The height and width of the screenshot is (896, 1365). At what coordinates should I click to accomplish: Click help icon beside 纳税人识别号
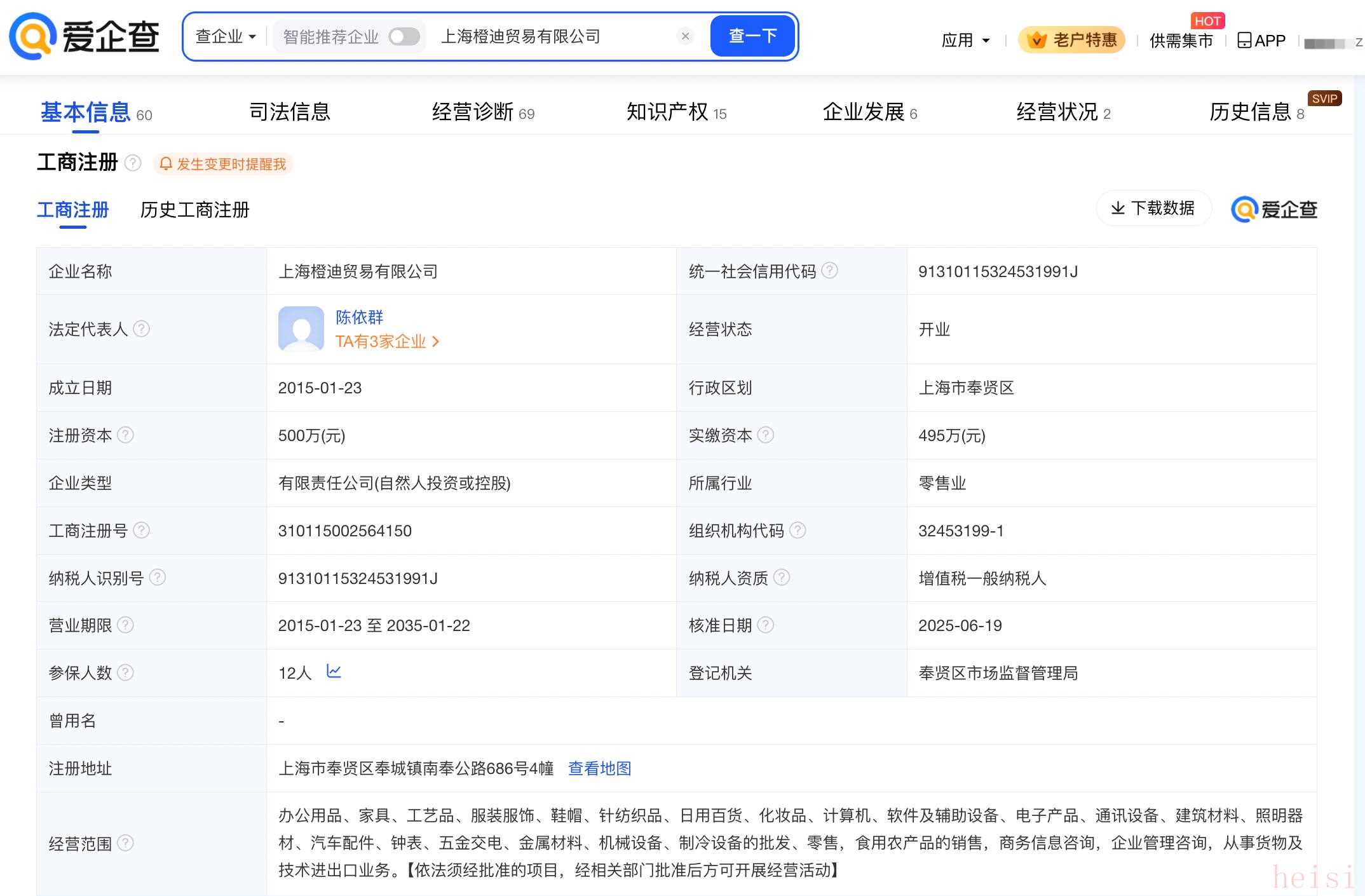157,577
